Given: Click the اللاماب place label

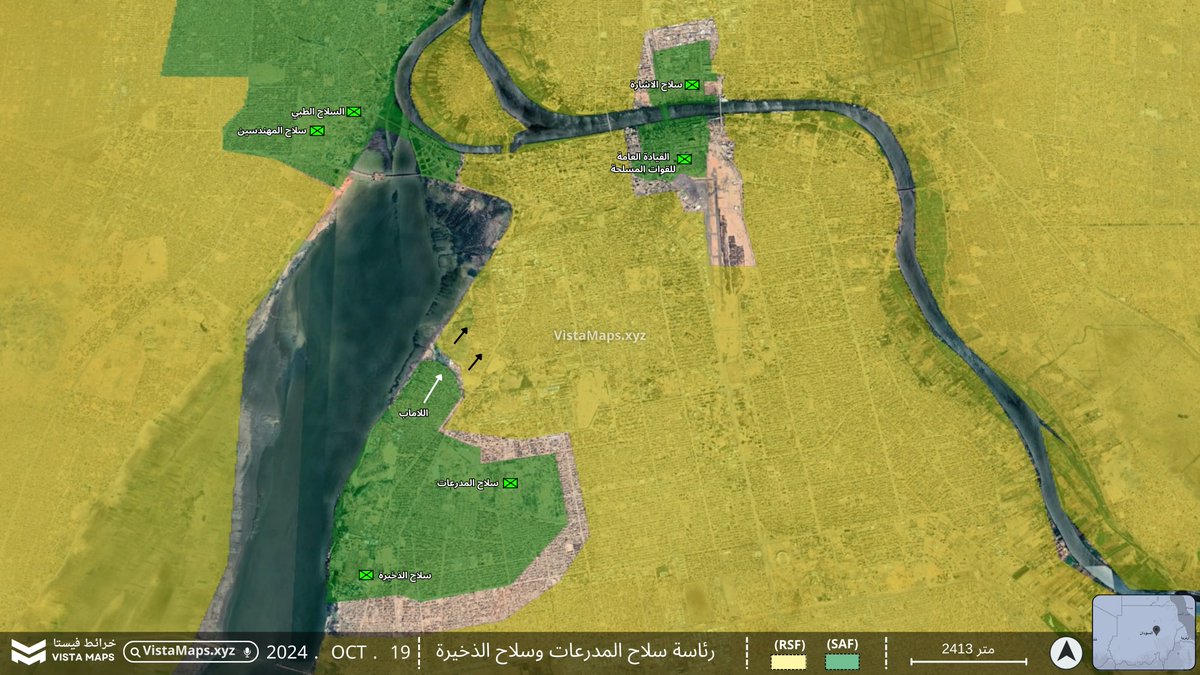Looking at the screenshot, I should (412, 412).
